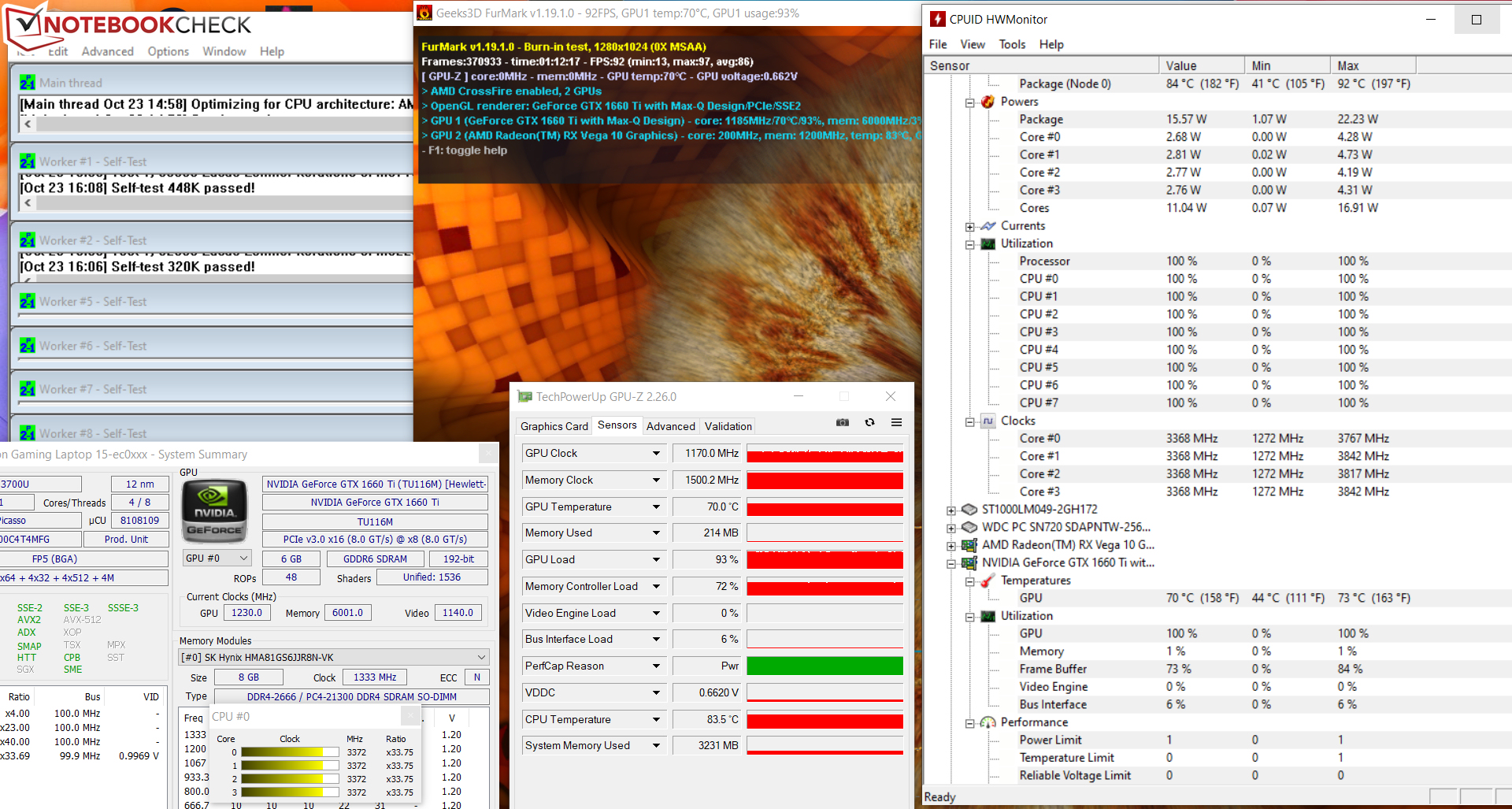Click the Powers flame icon in HWMonitor
This screenshot has width=1512, height=809.
pos(988,102)
